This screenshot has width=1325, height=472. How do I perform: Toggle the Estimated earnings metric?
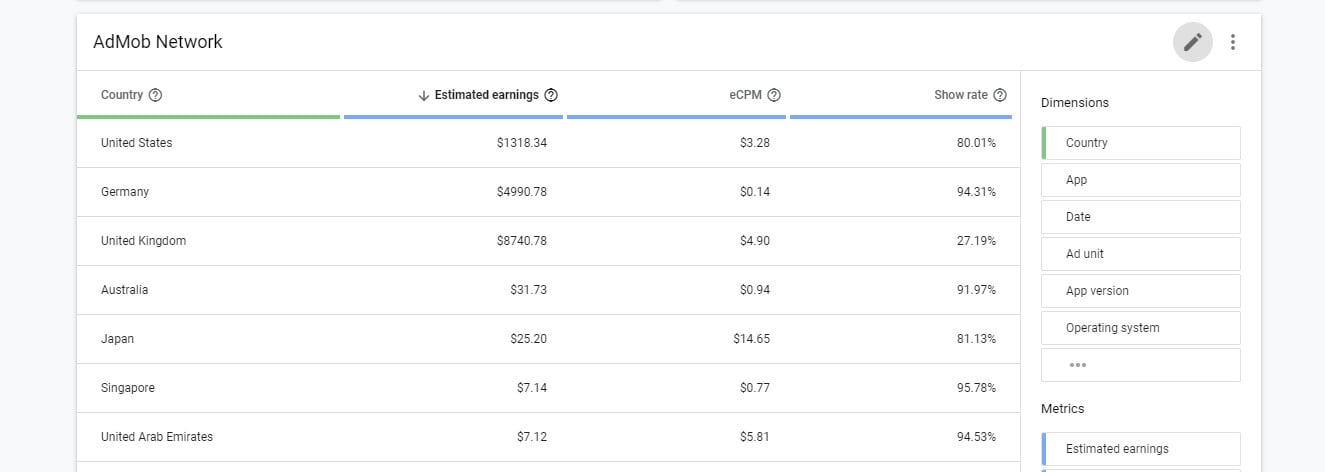click(x=1141, y=449)
